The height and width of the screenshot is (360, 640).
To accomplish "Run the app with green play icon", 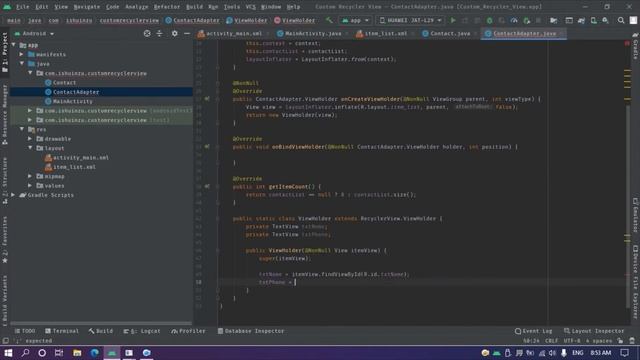I will 453,20.
